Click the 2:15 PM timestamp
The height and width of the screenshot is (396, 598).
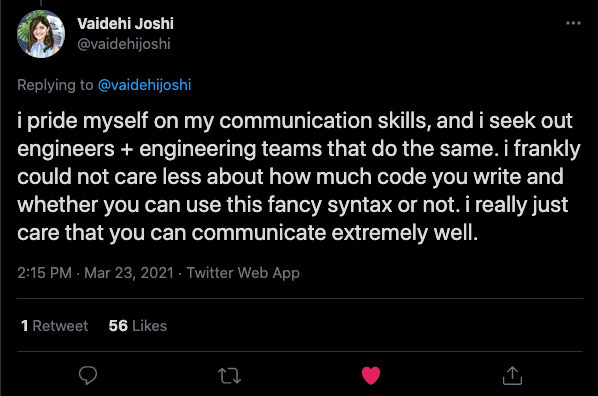(44, 273)
